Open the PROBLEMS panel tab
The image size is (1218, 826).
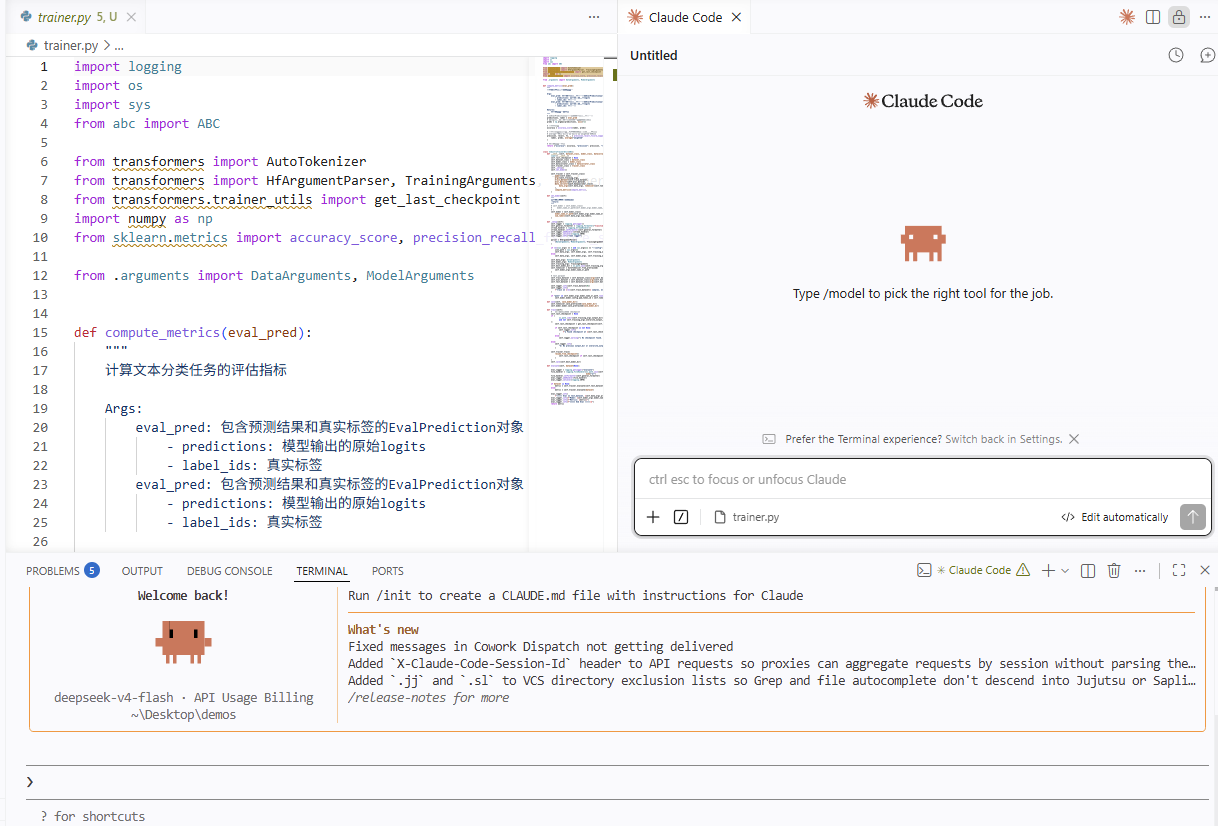click(x=52, y=571)
